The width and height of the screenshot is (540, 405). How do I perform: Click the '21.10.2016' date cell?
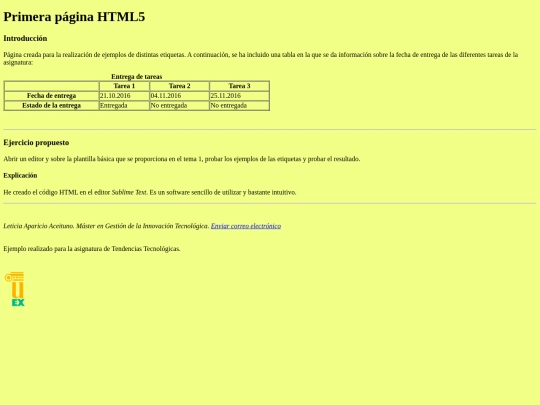click(x=124, y=96)
